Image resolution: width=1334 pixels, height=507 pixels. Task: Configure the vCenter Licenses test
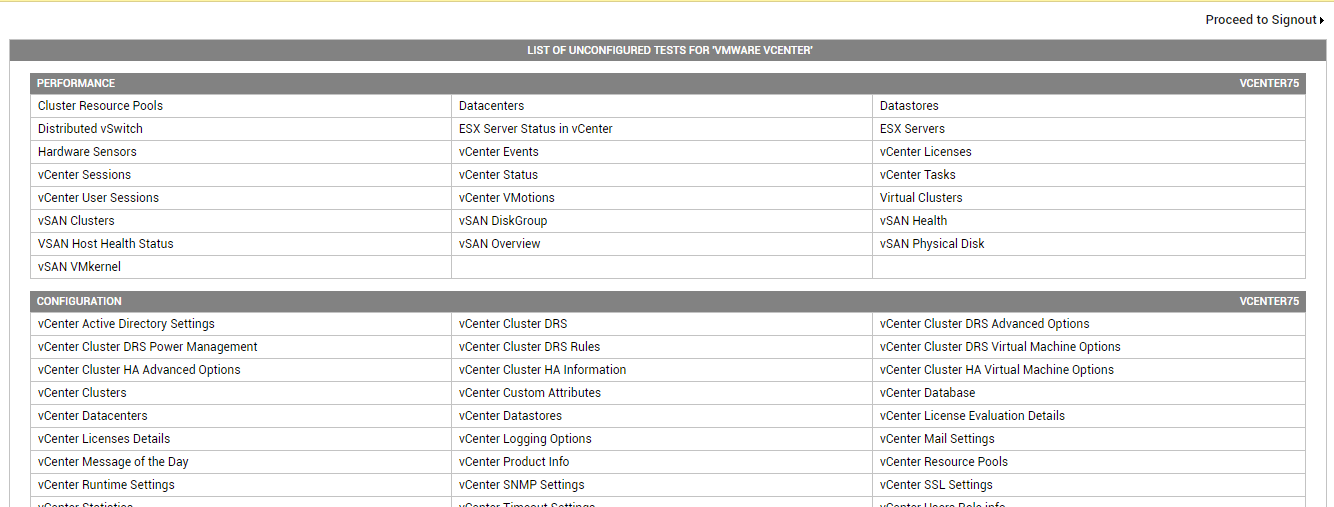[925, 152]
